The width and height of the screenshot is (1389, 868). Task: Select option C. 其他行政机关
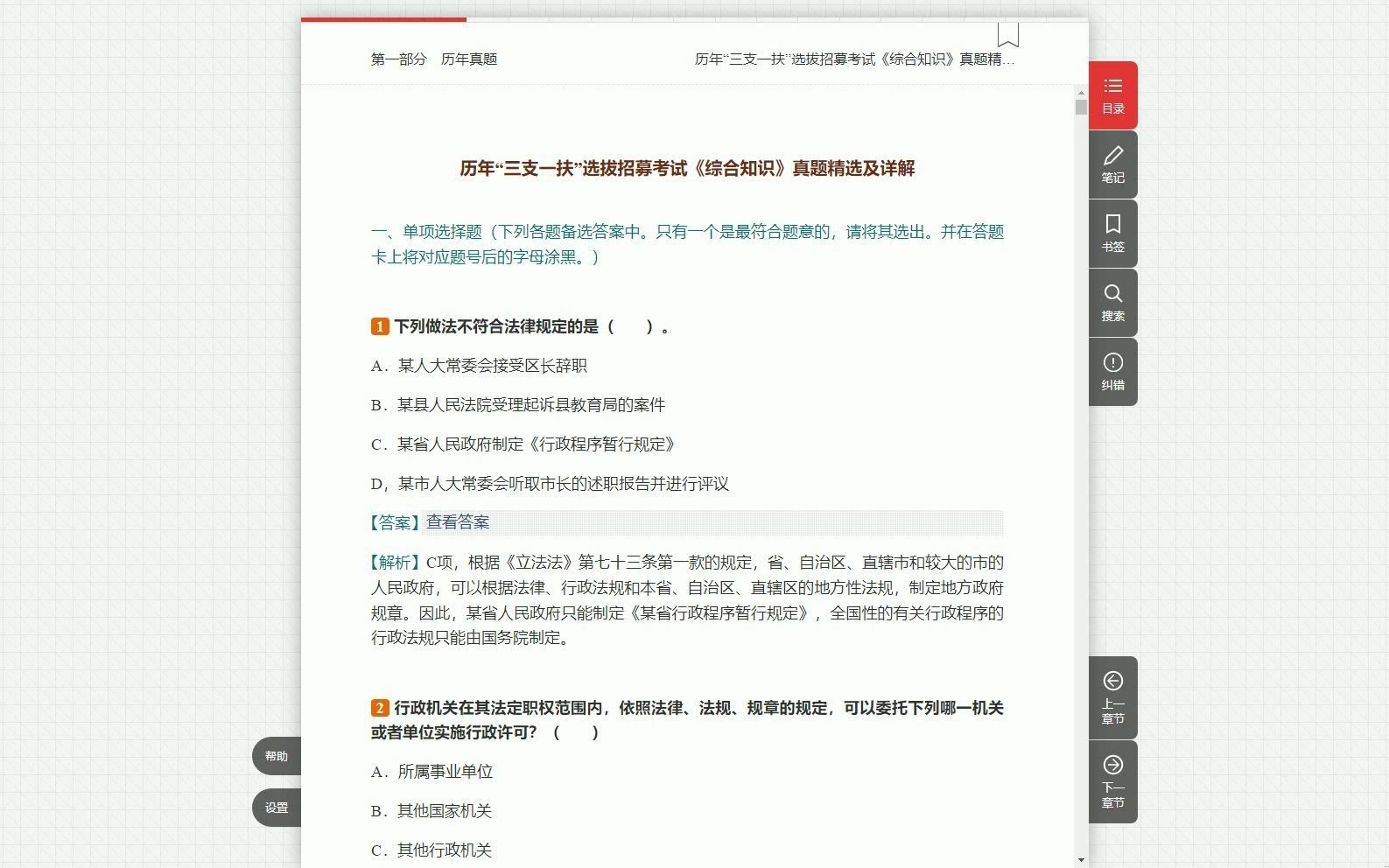coord(431,850)
